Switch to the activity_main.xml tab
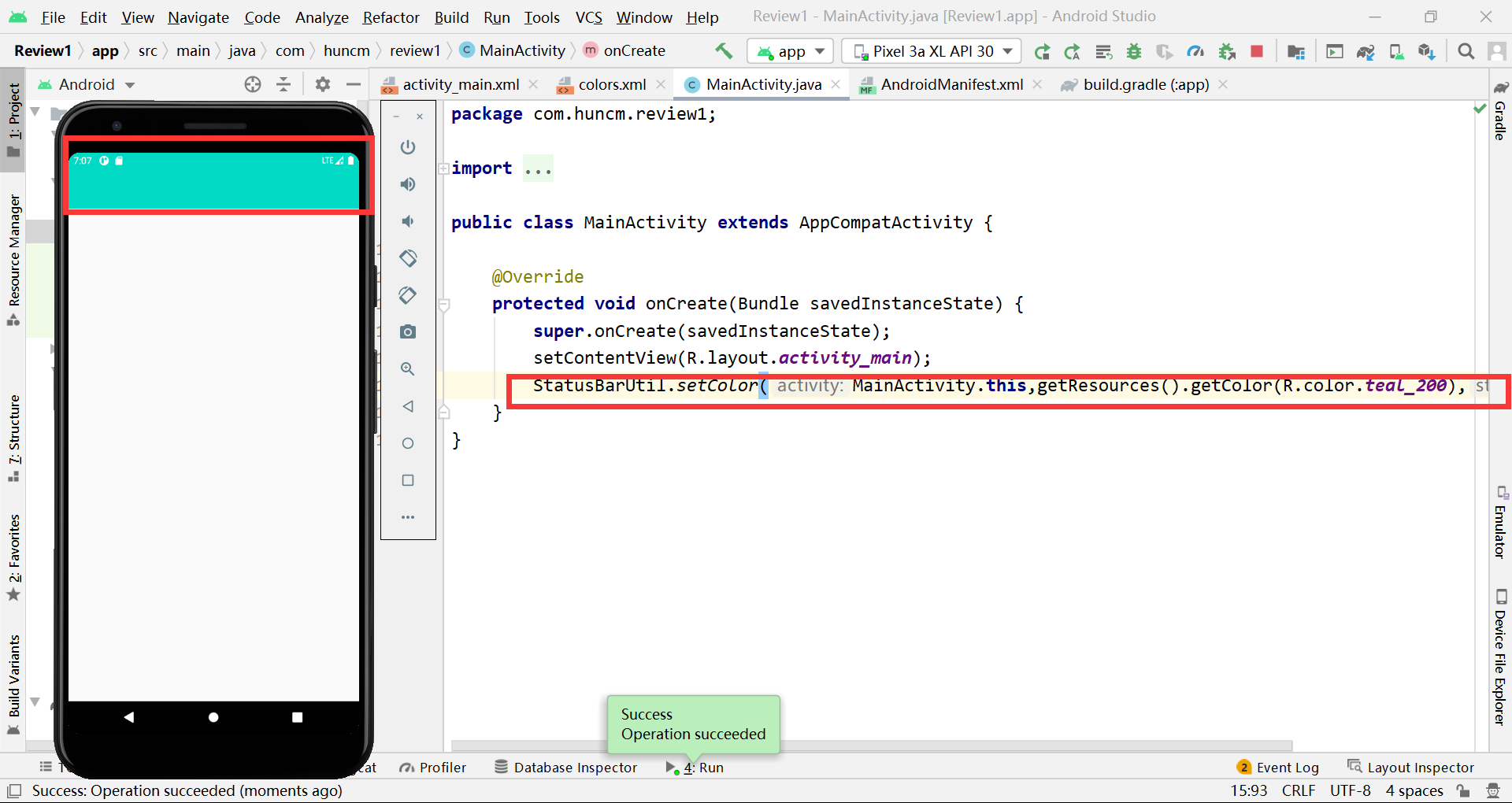This screenshot has height=803, width=1512. point(460,84)
